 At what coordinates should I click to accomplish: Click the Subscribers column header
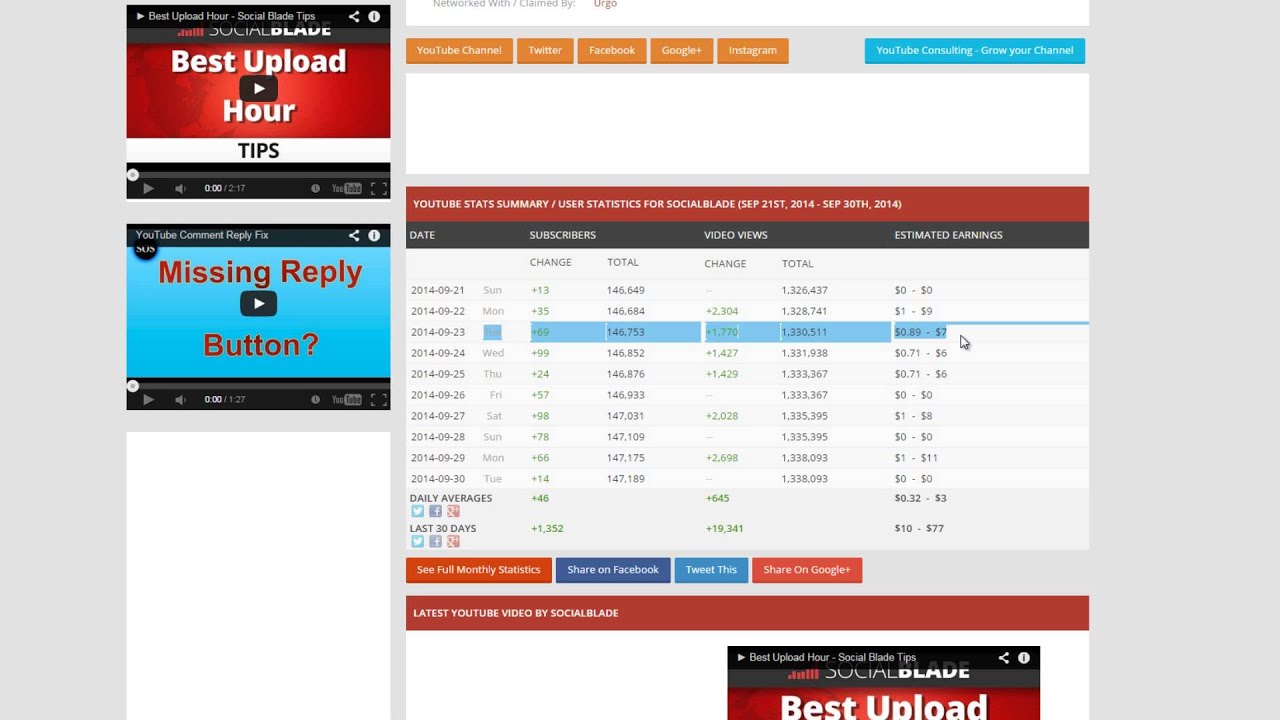[x=562, y=235]
